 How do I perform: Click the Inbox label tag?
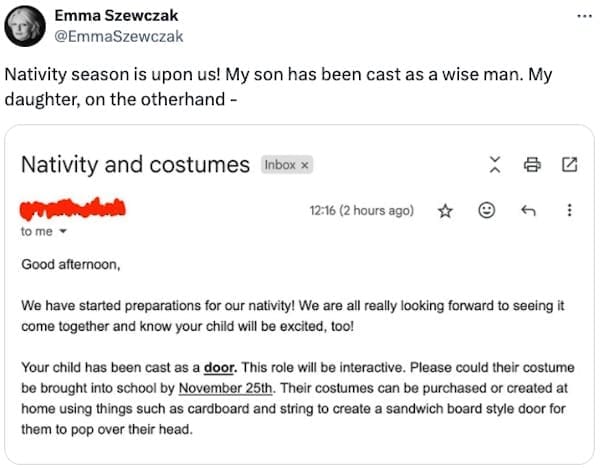point(279,165)
